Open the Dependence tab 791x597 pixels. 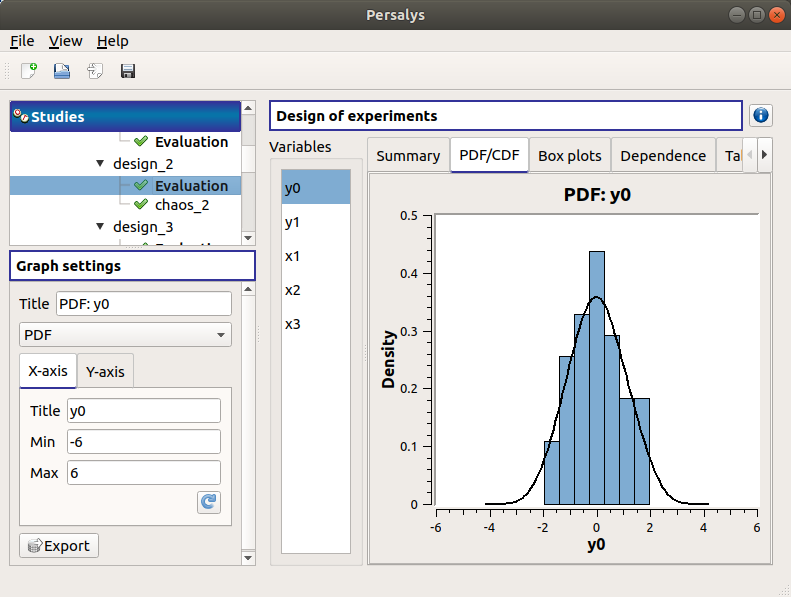tap(663, 156)
